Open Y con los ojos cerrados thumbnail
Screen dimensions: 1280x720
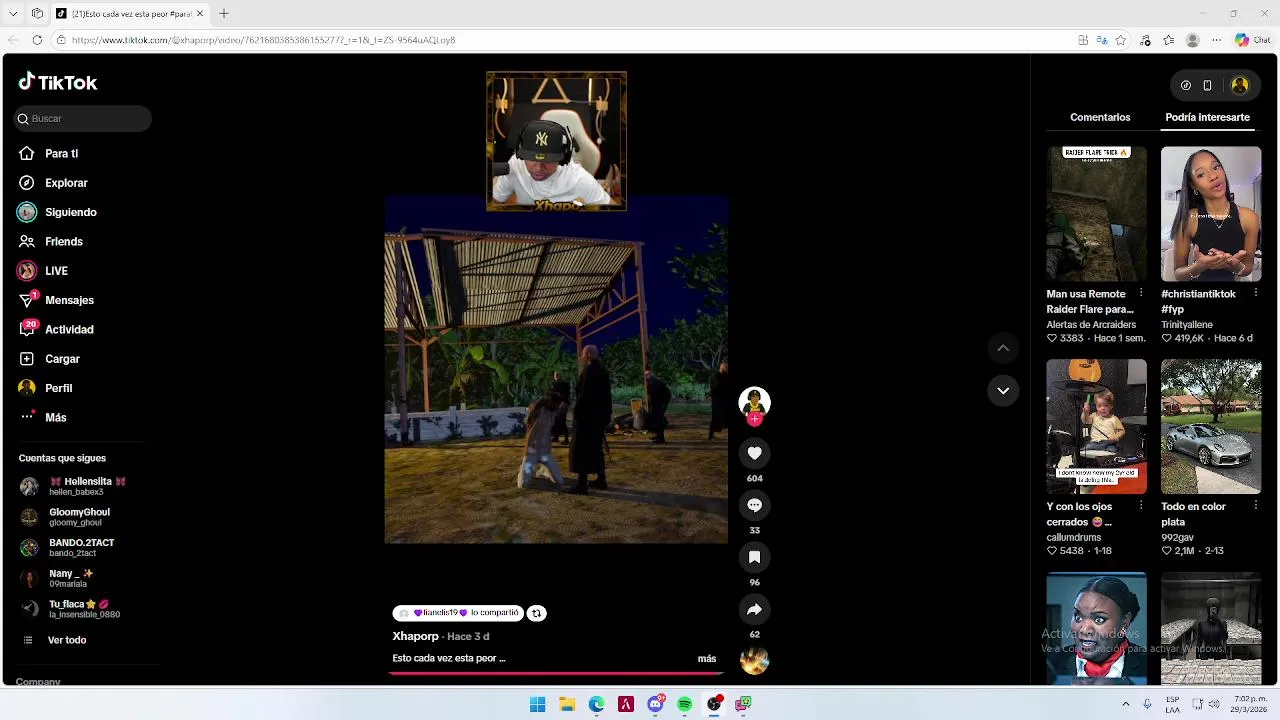[1096, 426]
